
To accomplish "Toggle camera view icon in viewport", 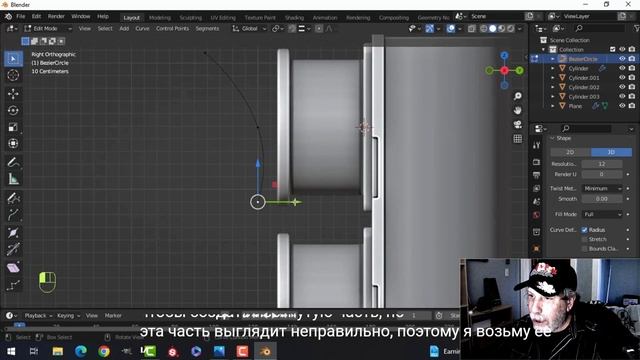I will click(518, 124).
